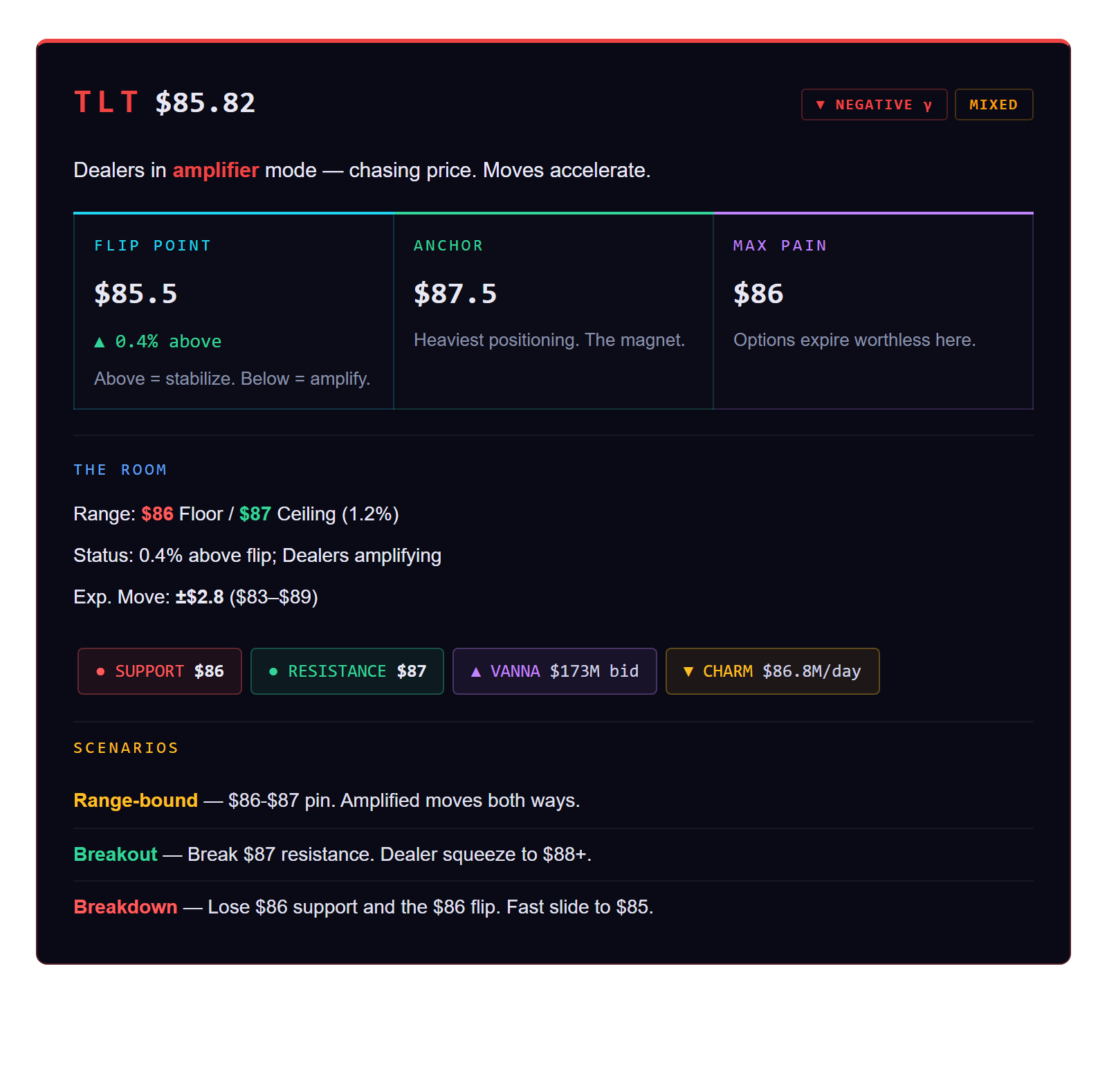Click the anchor value $87.5
Screen dimensions: 1107x1092
pyautogui.click(x=455, y=293)
